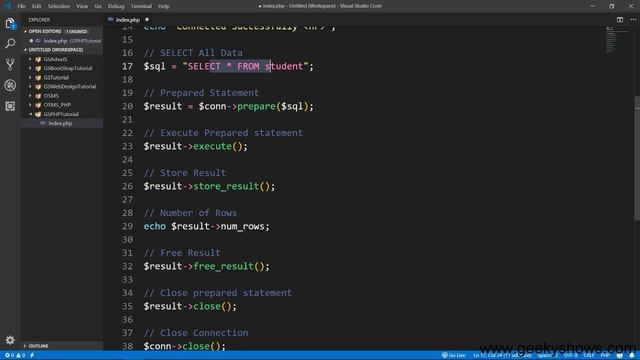
Task: Click 'num_rows' on line 29
Action: pos(242,226)
